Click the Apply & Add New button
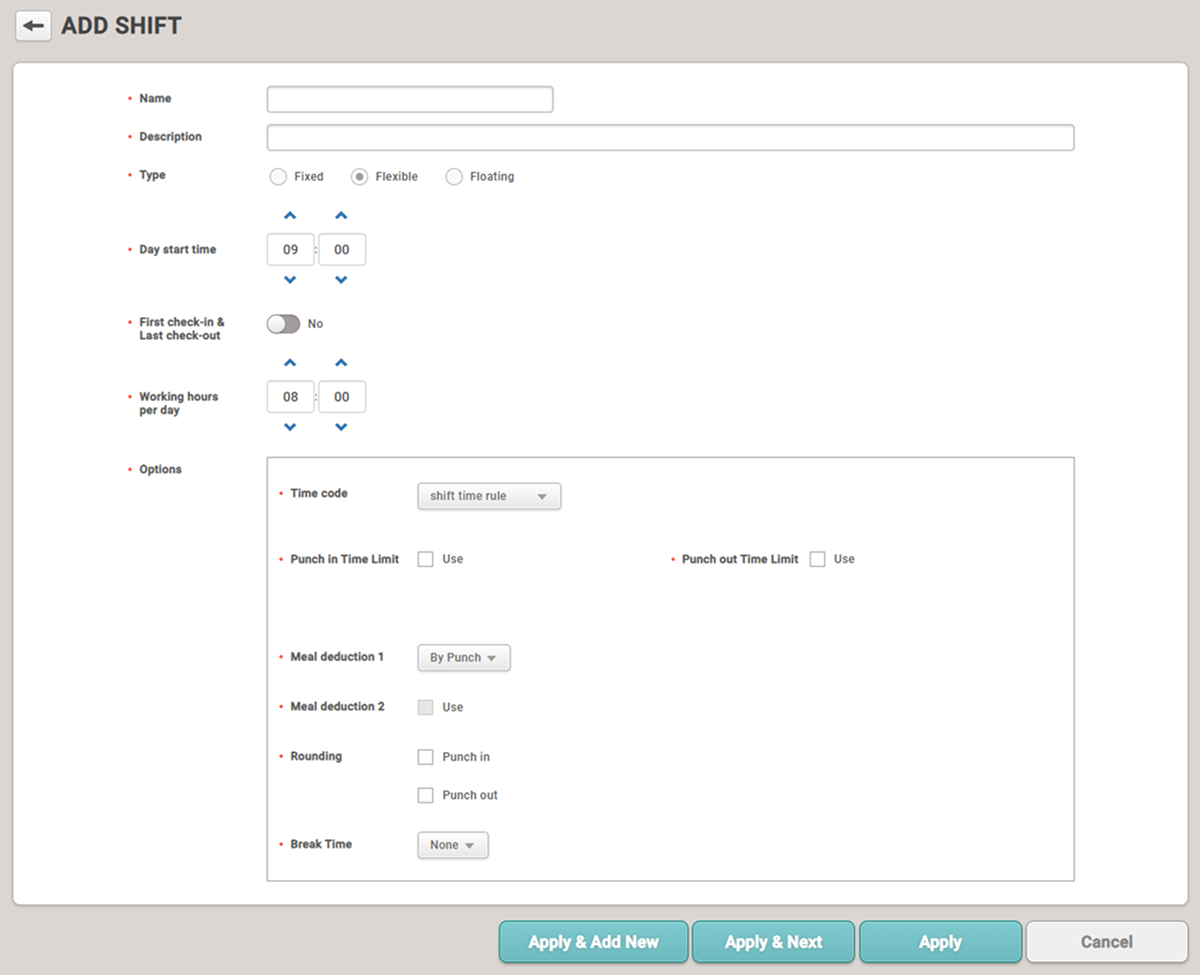Viewport: 1200px width, 975px height. pyautogui.click(x=593, y=942)
